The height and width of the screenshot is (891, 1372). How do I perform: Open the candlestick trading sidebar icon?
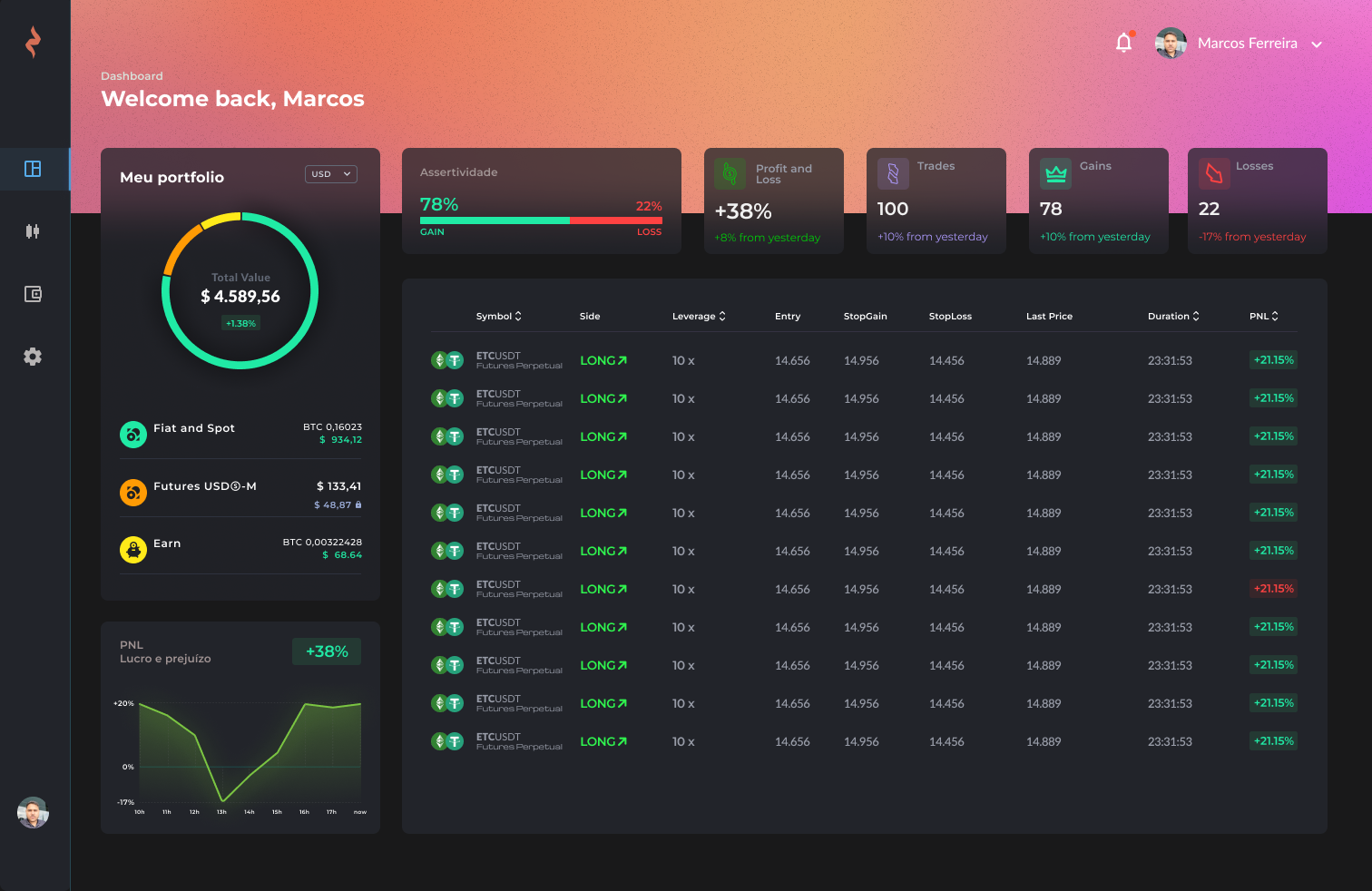point(33,231)
